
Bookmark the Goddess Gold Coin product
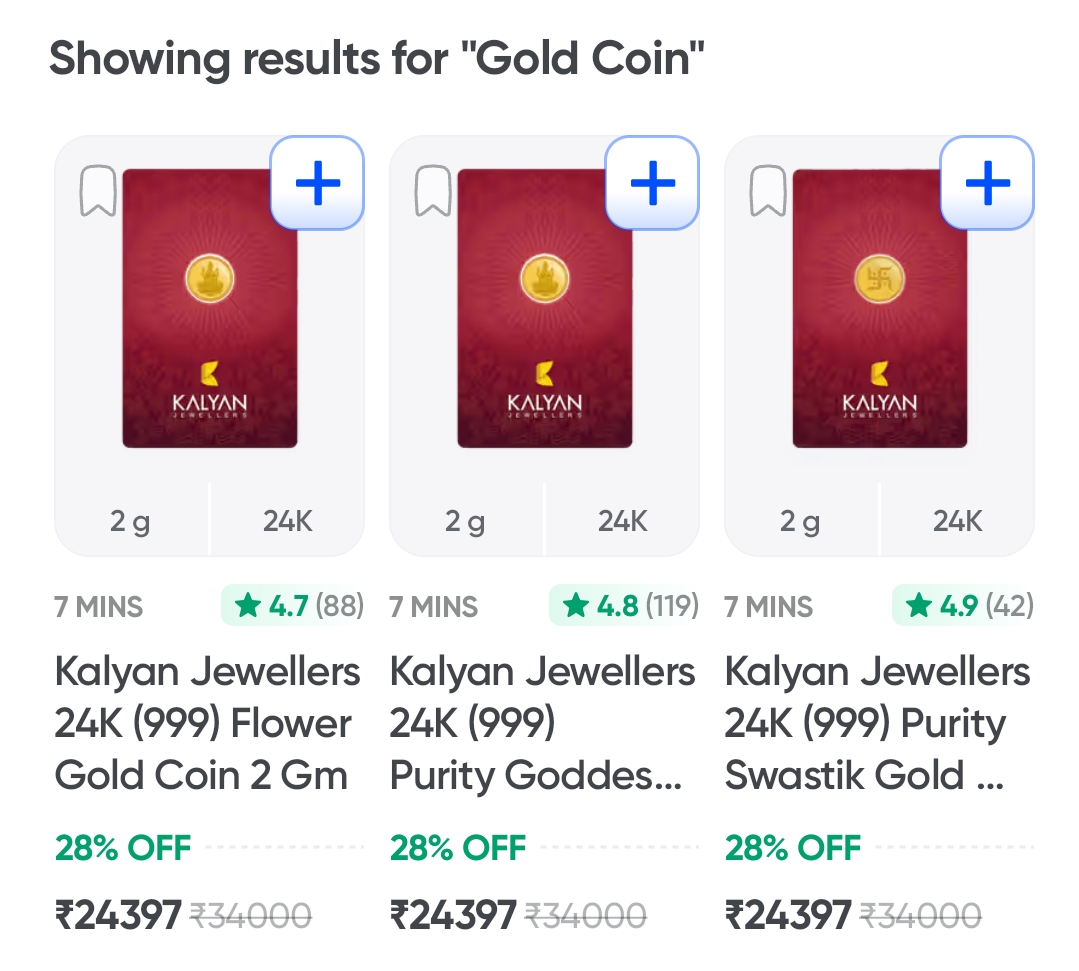433,192
